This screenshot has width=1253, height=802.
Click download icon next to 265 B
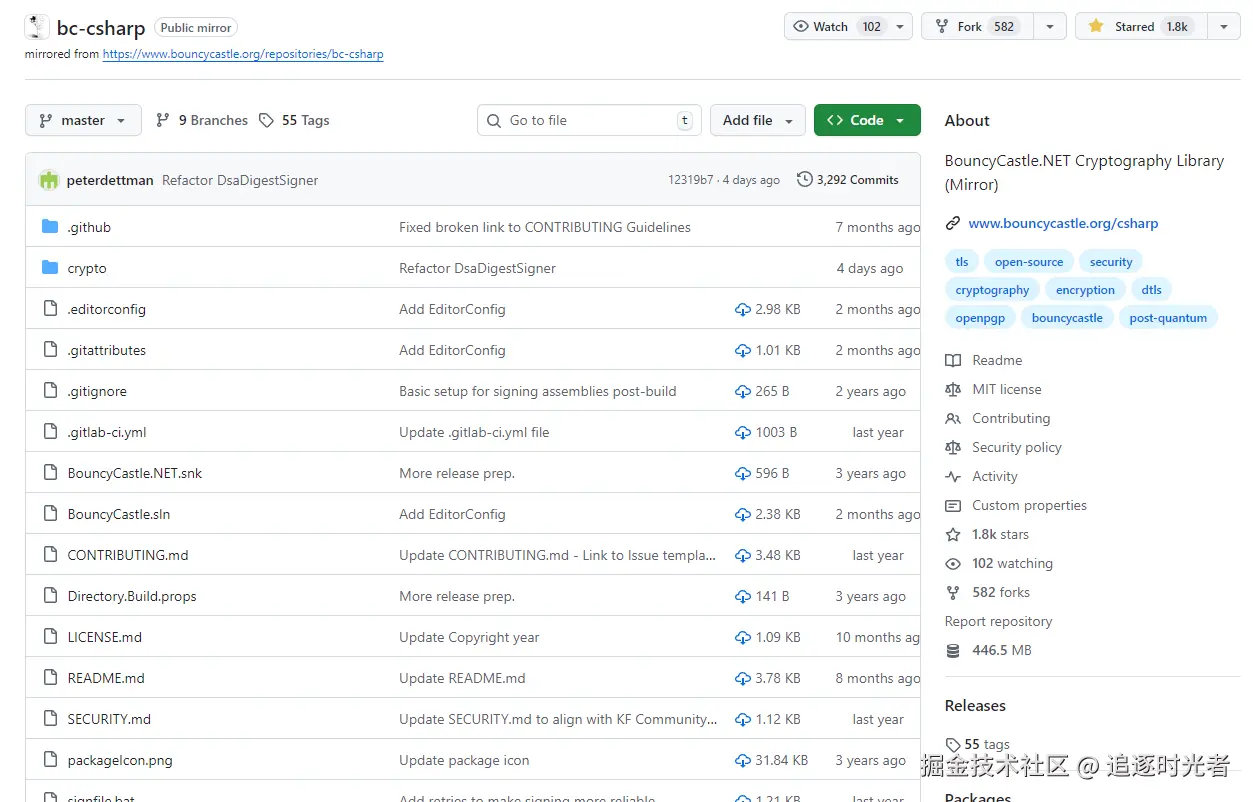(x=743, y=392)
